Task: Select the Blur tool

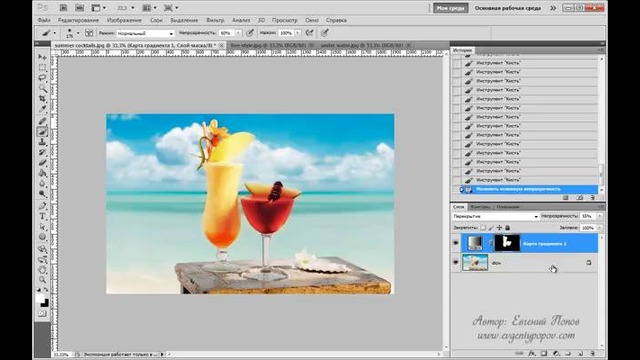Action: tap(42, 184)
